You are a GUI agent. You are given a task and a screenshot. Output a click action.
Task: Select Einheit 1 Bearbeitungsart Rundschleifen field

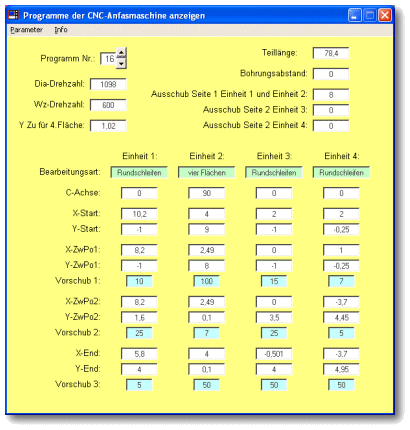pos(139,173)
